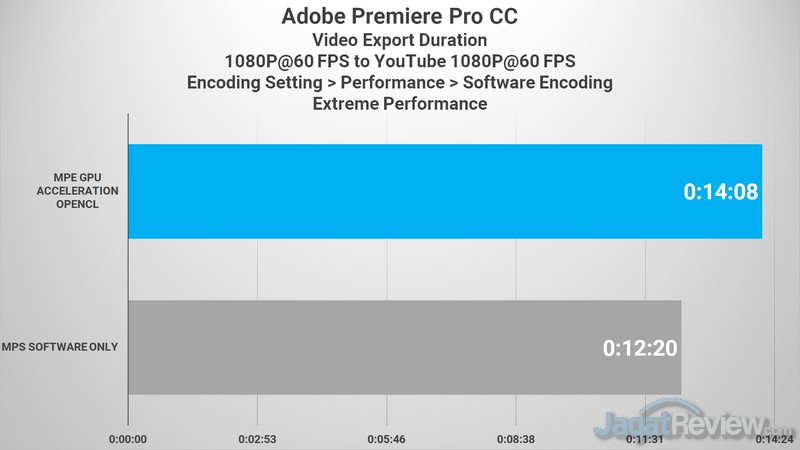This screenshot has height=450, width=800.
Task: Click the vertical gridline above 0:02:53
Action: (x=258, y=270)
